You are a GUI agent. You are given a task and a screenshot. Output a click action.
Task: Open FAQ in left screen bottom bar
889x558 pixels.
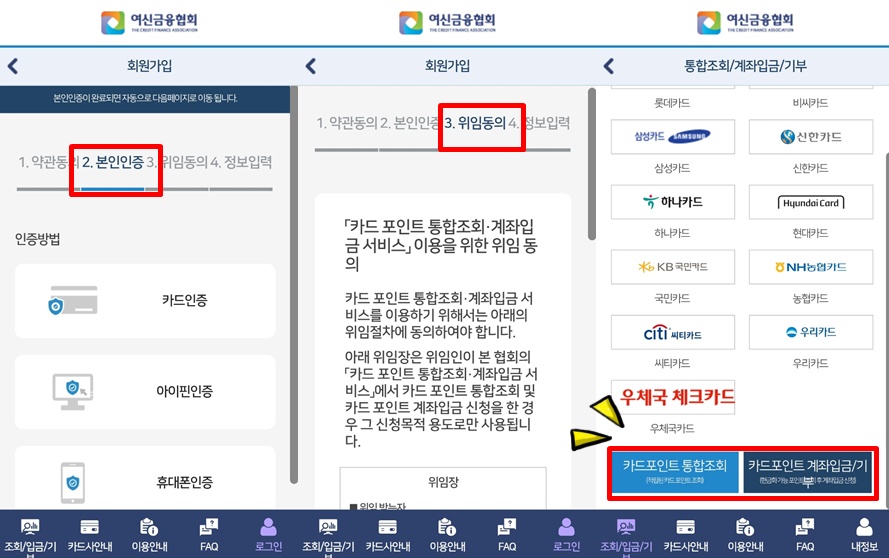coord(209,535)
